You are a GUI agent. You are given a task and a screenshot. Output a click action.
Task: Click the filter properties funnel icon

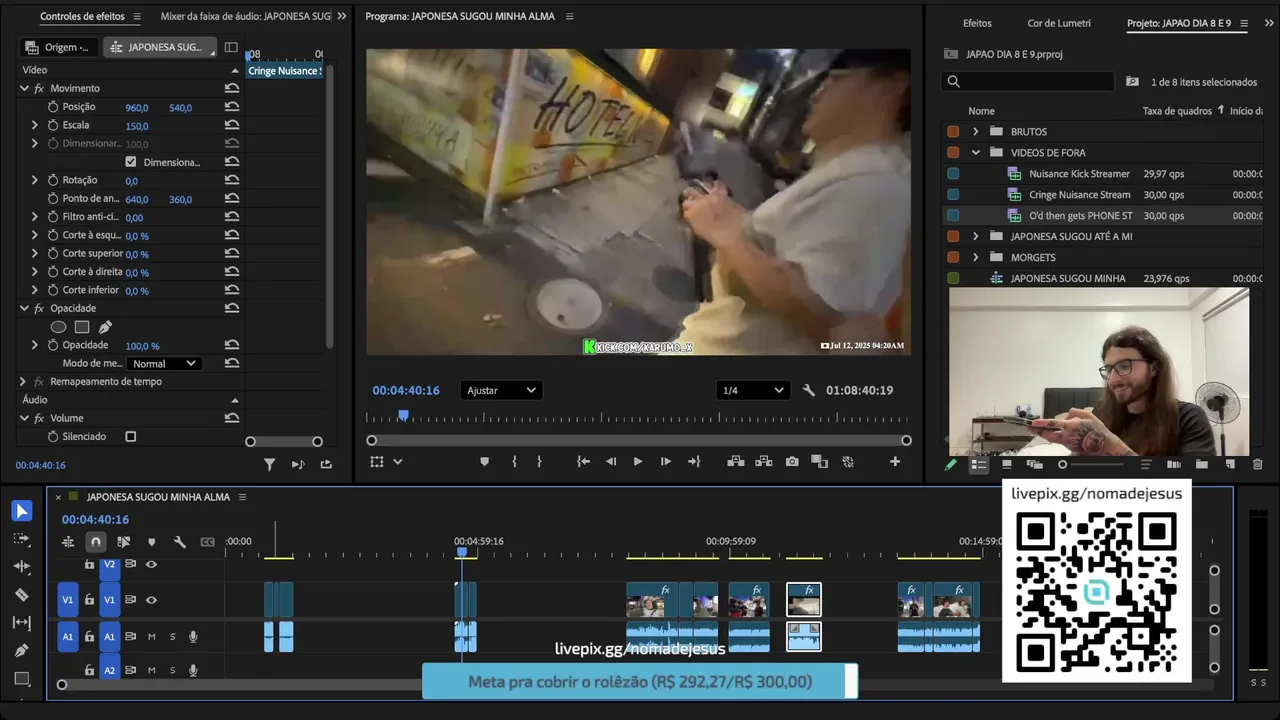click(x=270, y=464)
